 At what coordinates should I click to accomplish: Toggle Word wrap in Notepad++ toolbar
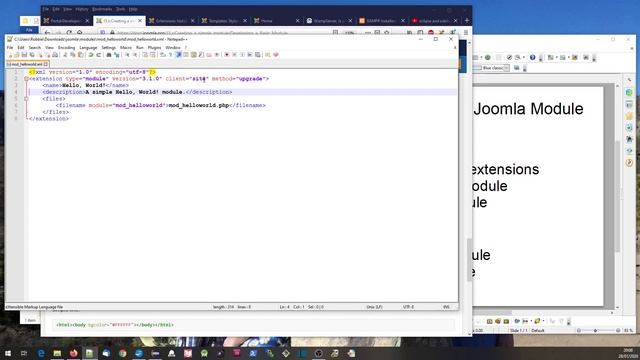(163, 55)
